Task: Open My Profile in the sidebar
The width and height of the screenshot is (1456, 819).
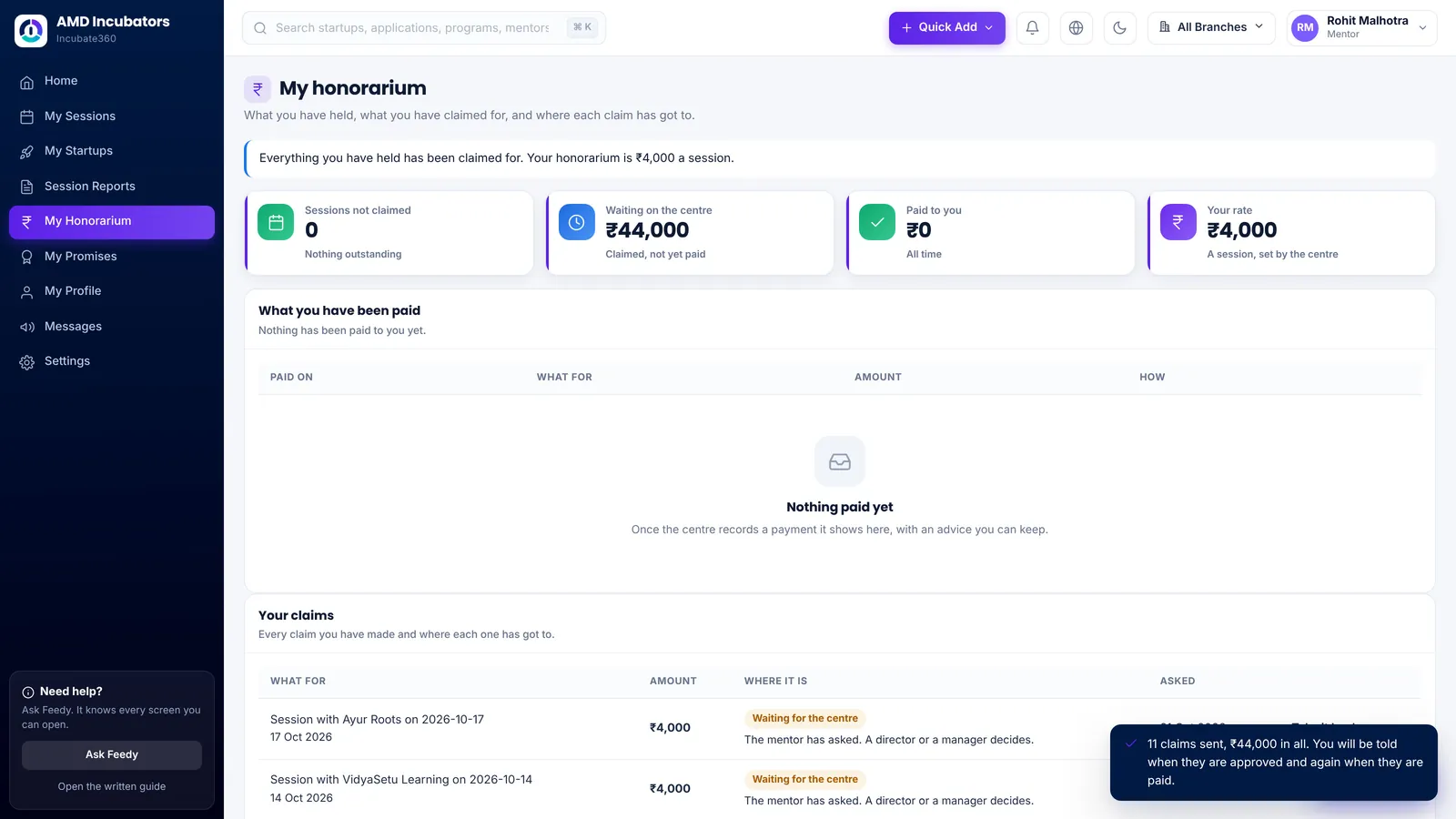Action: pyautogui.click(x=112, y=291)
